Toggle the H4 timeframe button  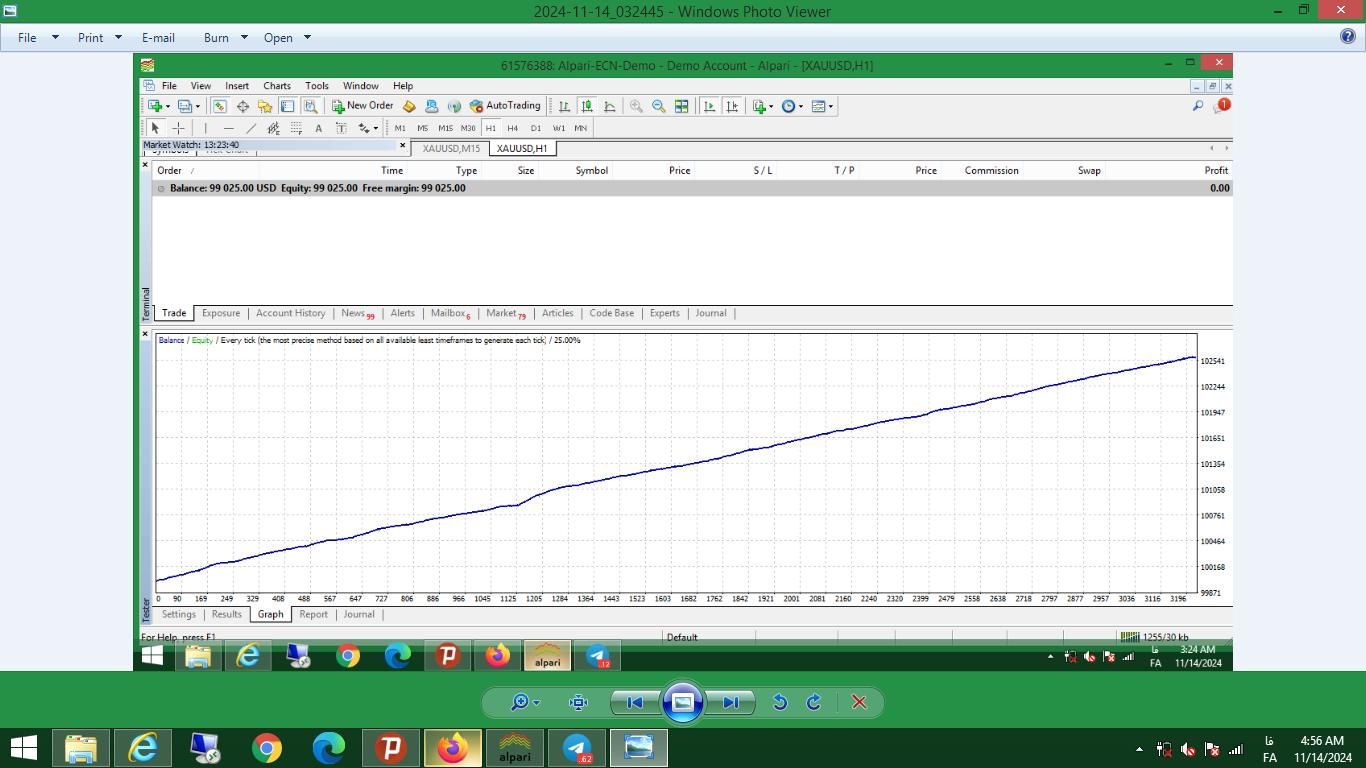click(x=513, y=128)
